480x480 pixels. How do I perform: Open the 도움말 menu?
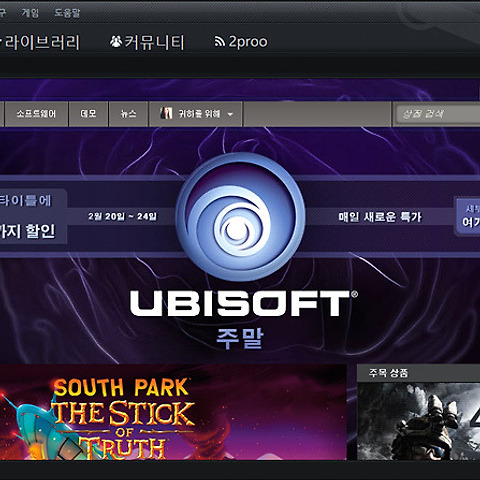[x=67, y=13]
